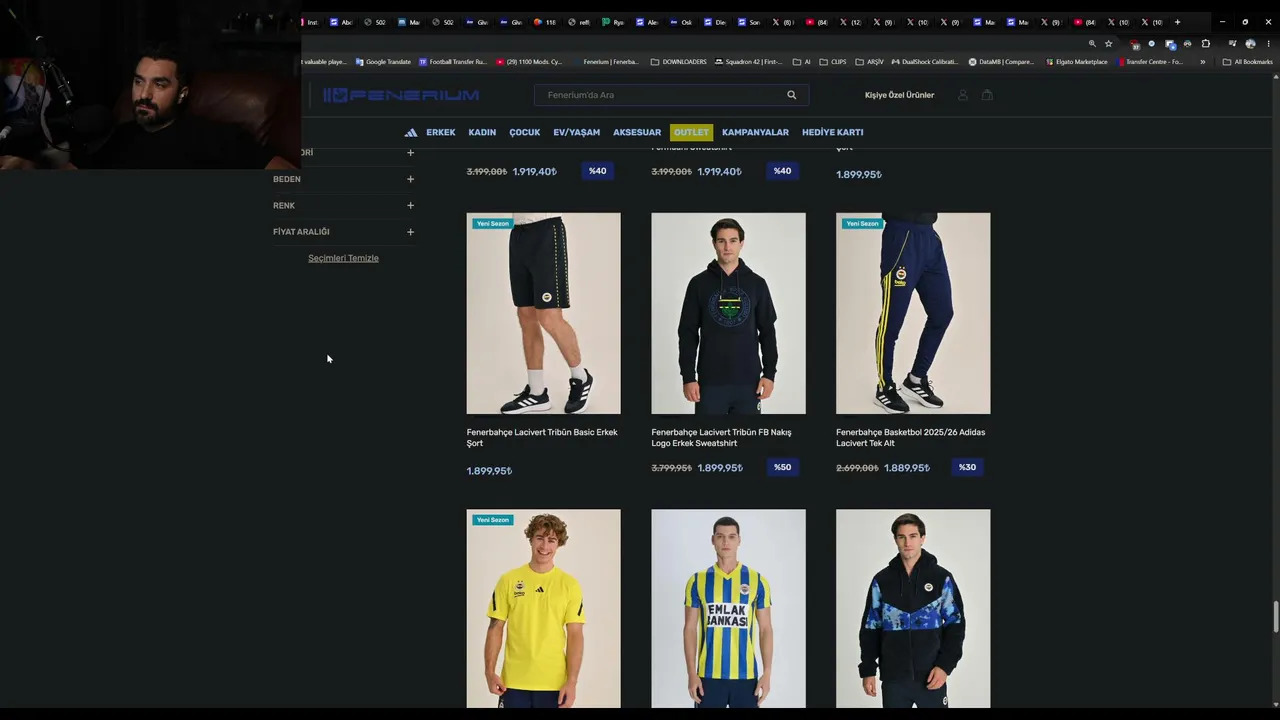1280x720 pixels.
Task: Open striped Emlak Bankası jersey image
Action: coord(728,608)
